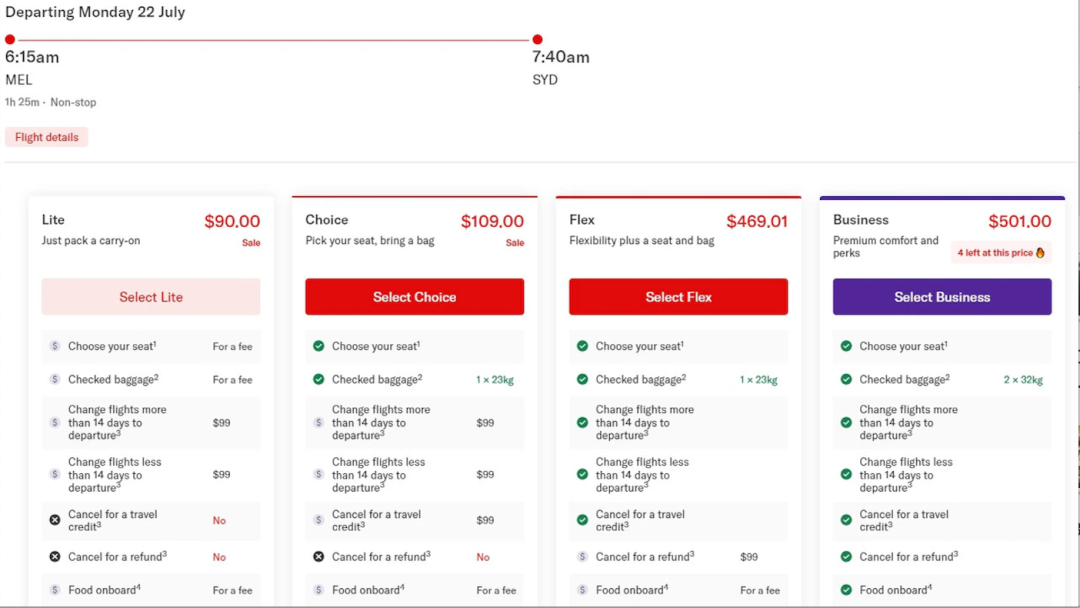
Task: Choose the Select Choice red button
Action: 414,297
